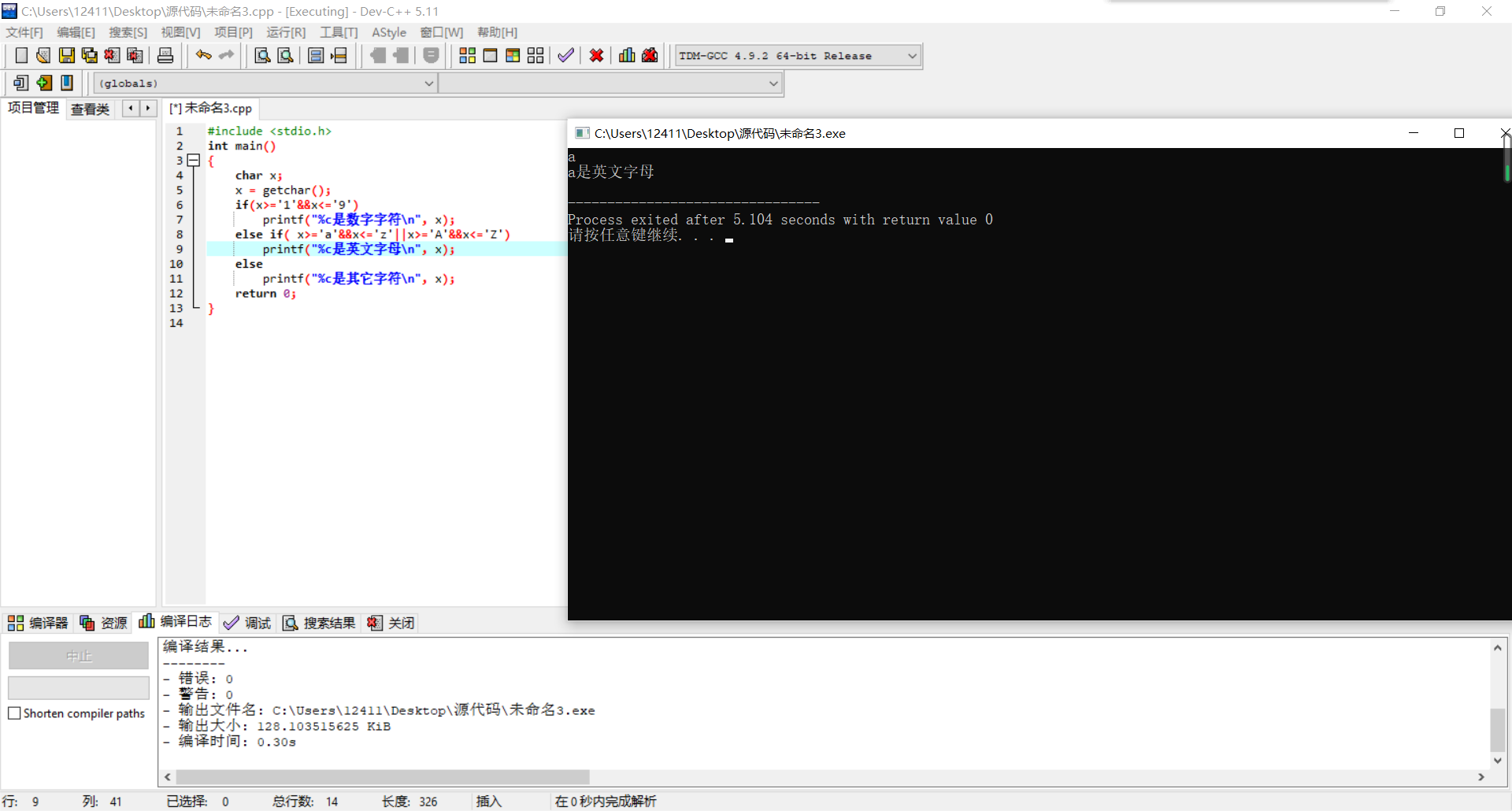Maximize the 未命名3.exe console window
This screenshot has height=811, width=1512.
point(1459,133)
